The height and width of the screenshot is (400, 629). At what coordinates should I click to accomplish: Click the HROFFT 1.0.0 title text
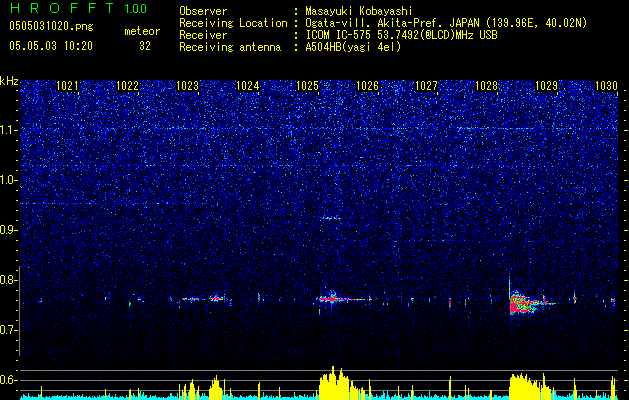(x=78, y=8)
